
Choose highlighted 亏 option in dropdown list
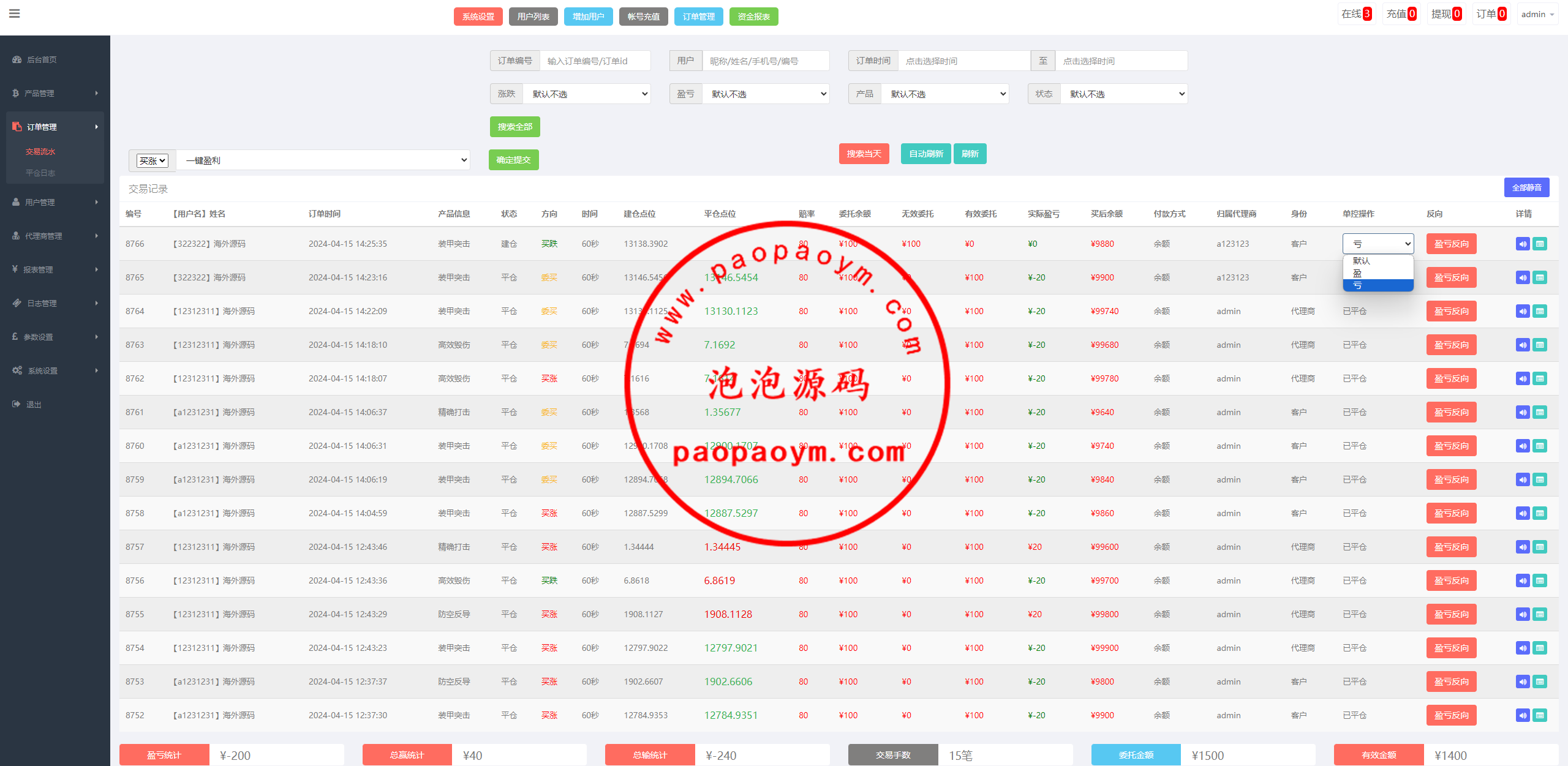(1378, 285)
